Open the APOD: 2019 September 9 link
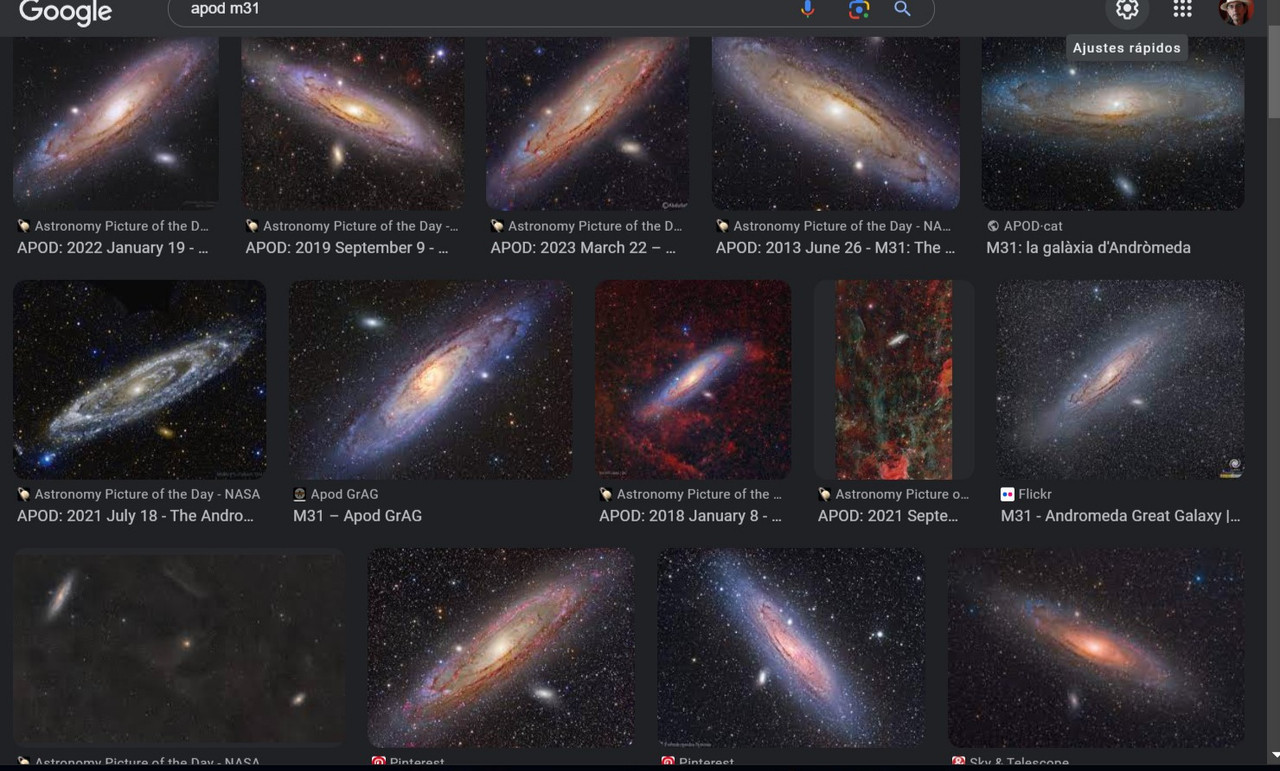 point(347,248)
